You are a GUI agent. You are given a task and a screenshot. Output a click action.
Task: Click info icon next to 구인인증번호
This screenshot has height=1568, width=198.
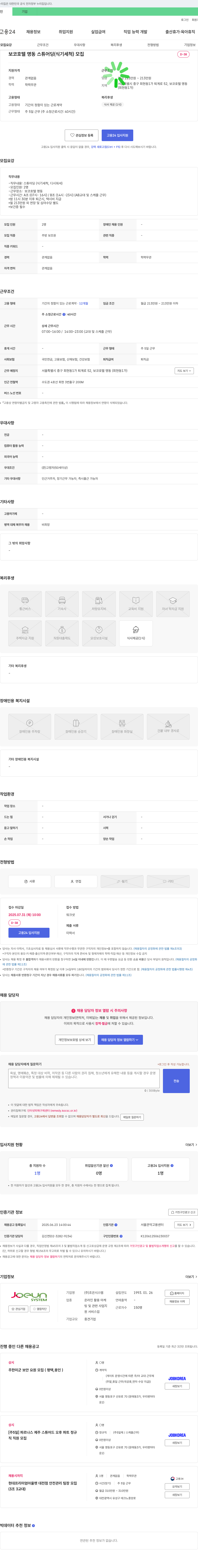click(121, 1236)
